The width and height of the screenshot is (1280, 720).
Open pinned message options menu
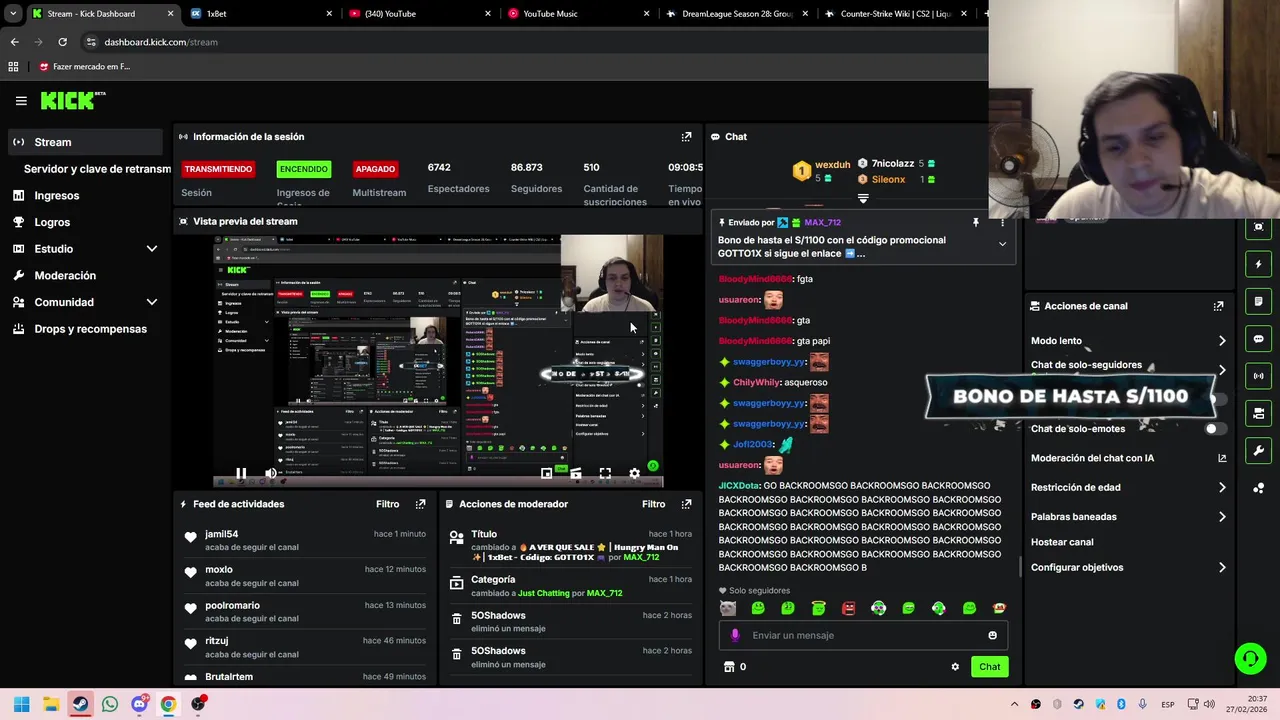(1002, 223)
